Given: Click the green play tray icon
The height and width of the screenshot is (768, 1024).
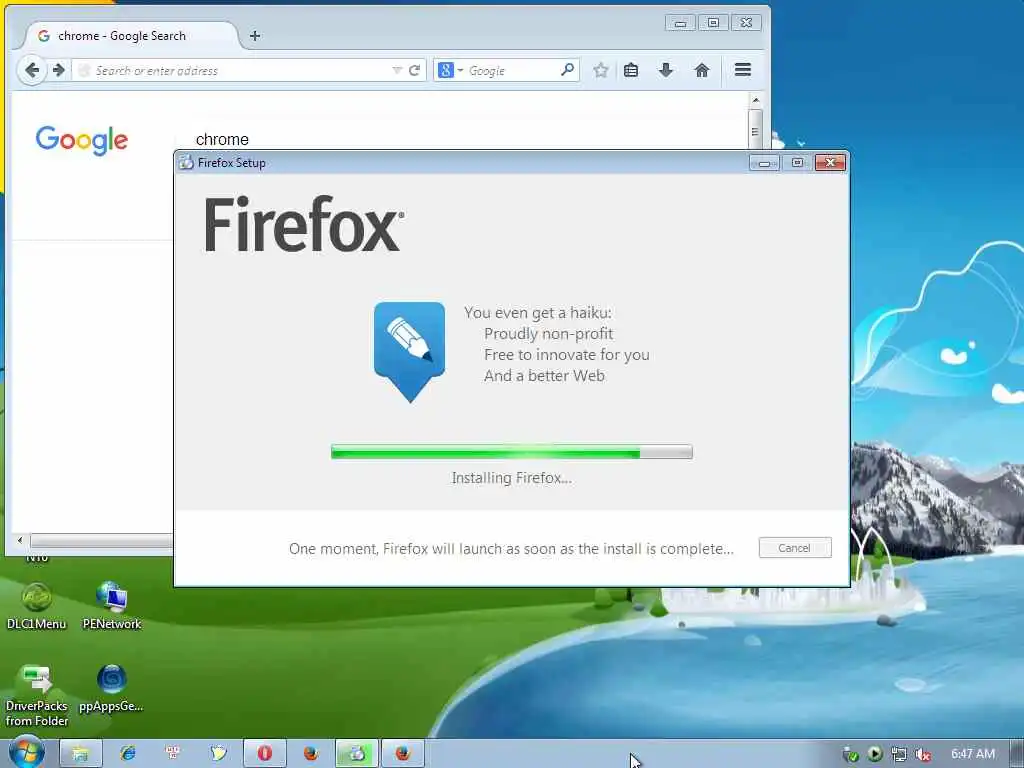Looking at the screenshot, I should pyautogui.click(x=874, y=754).
